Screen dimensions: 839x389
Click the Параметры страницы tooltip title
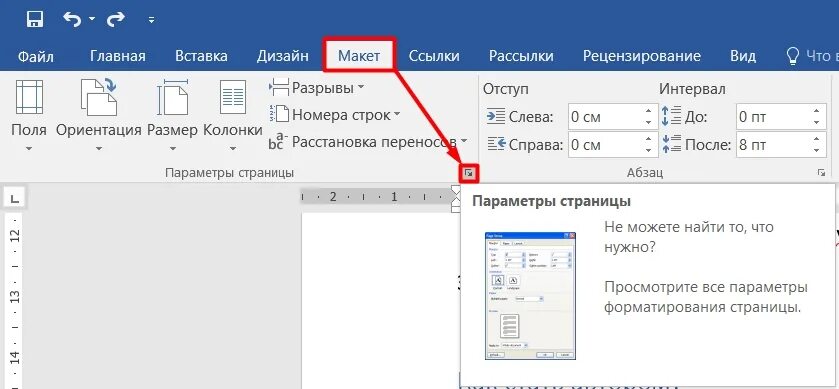pos(551,202)
